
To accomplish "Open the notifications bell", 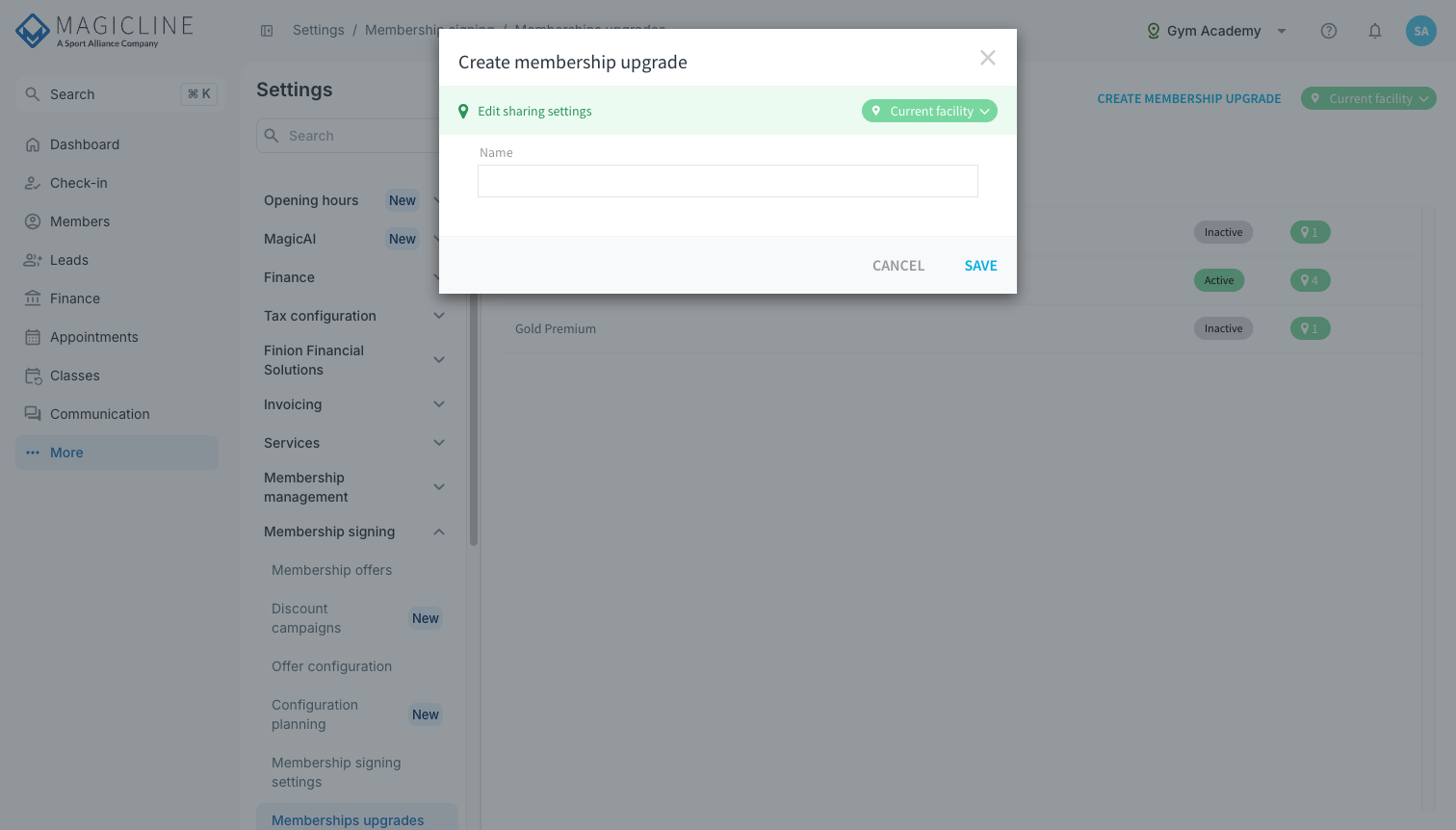I will (1375, 31).
